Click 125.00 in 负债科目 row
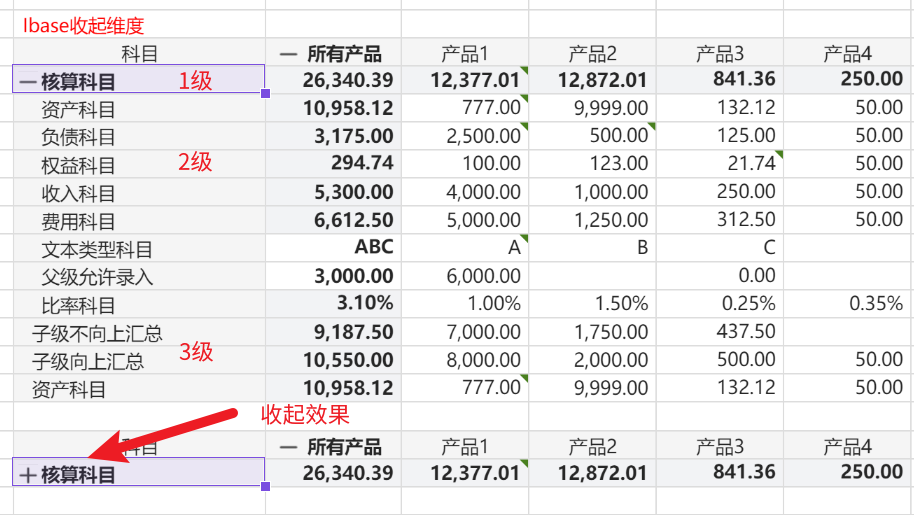This screenshot has width=914, height=515. click(x=746, y=135)
